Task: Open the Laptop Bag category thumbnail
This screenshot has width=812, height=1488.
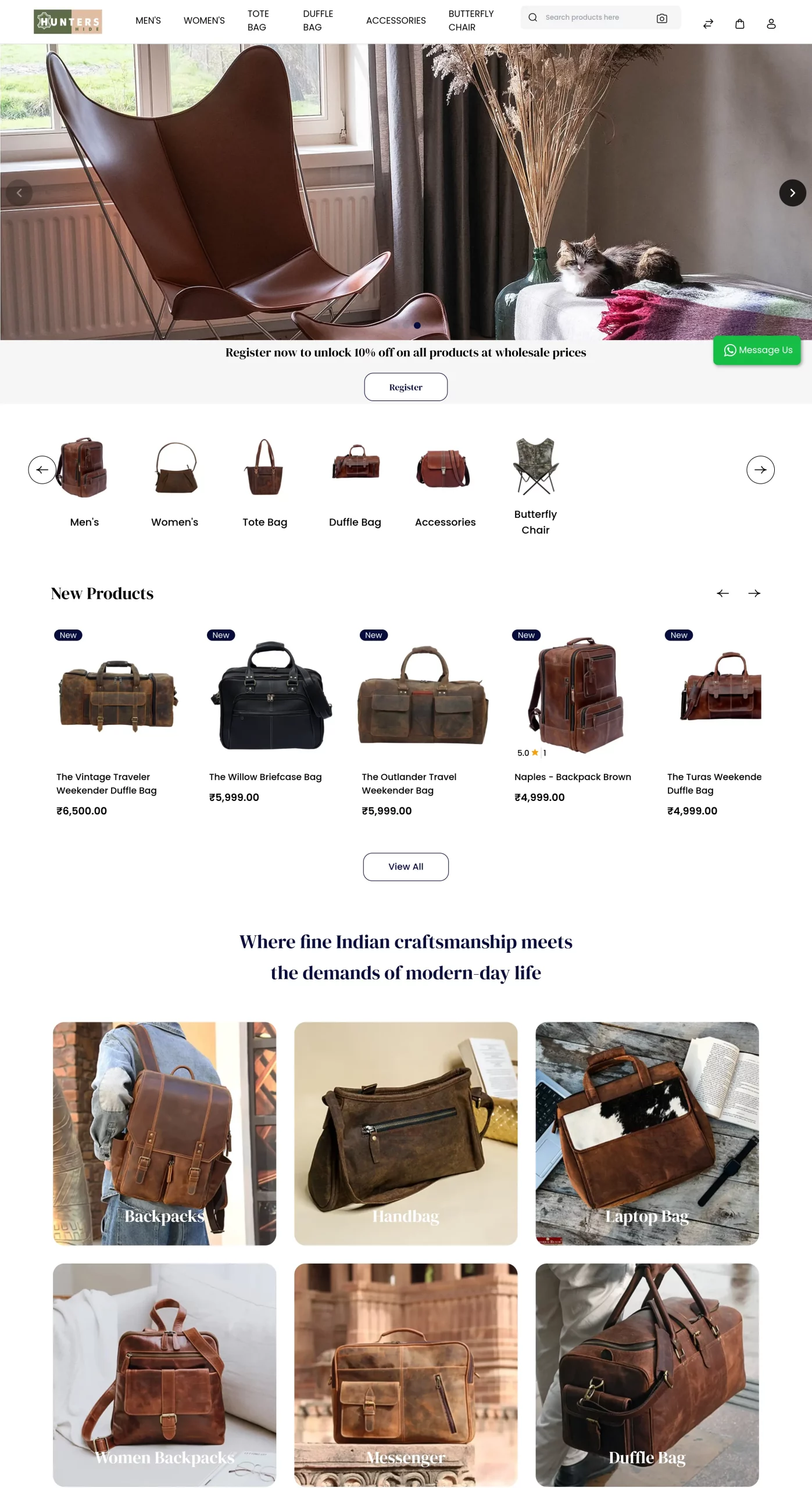Action: pos(647,1133)
